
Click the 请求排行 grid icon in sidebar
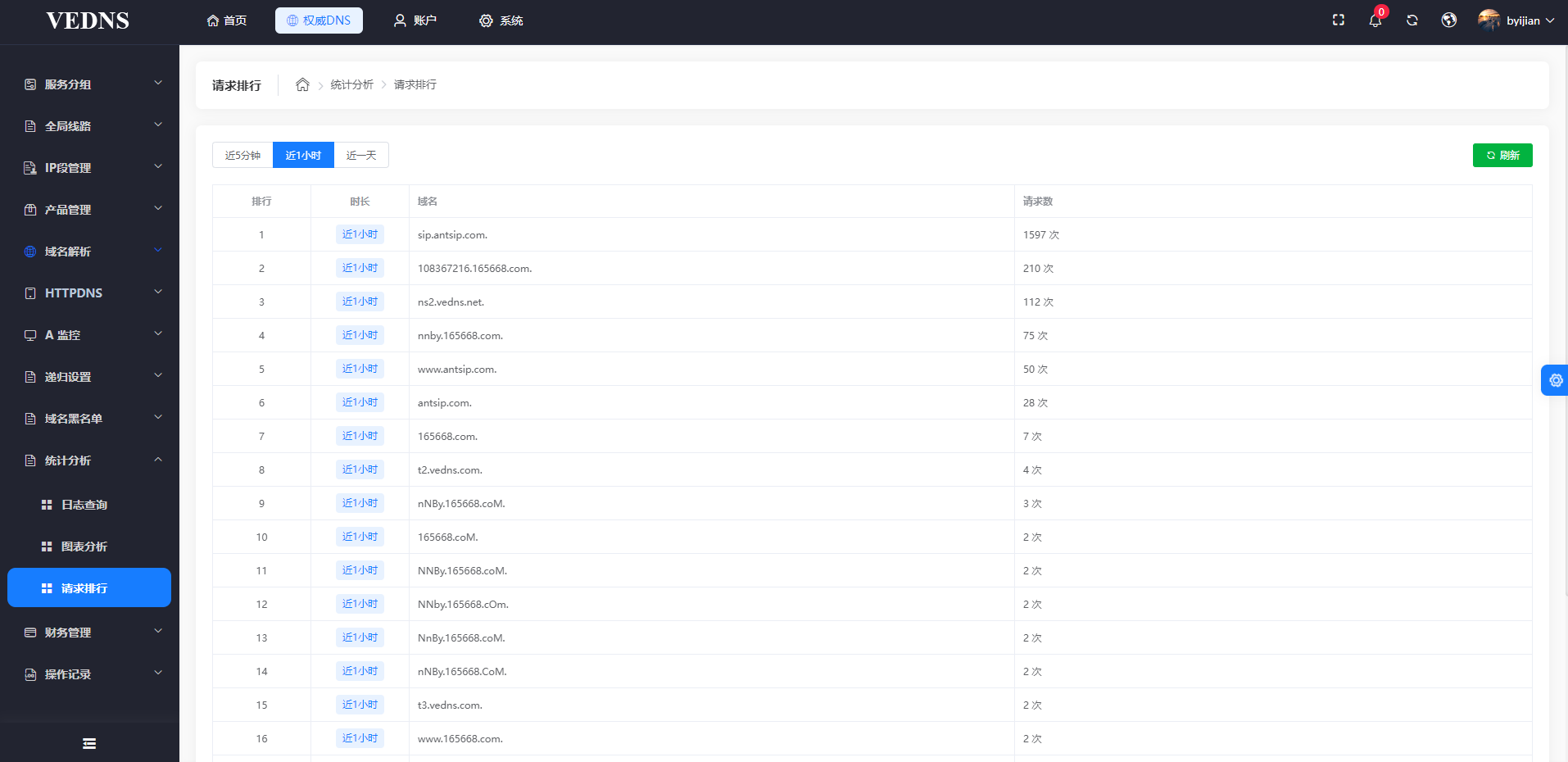tap(47, 588)
